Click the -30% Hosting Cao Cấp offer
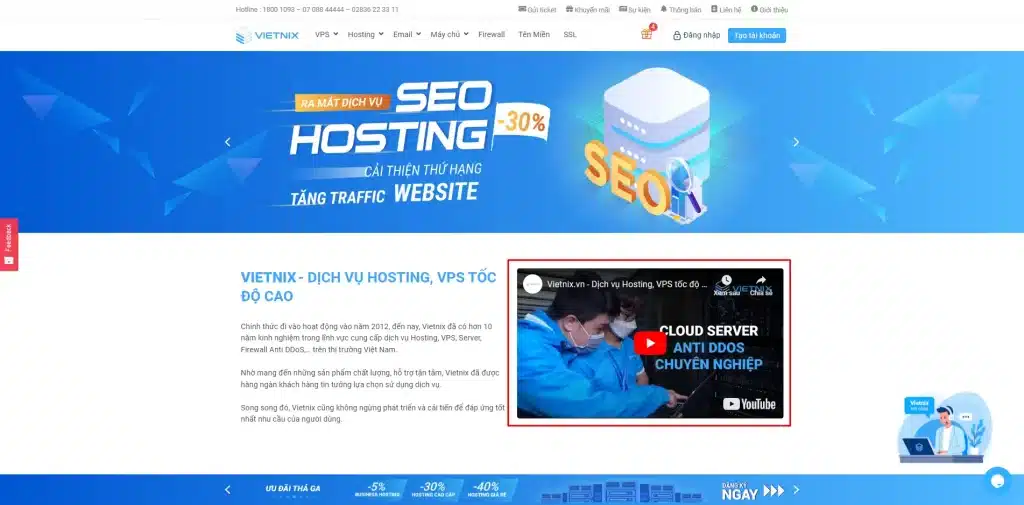Image resolution: width=1024 pixels, height=505 pixels. (x=434, y=489)
